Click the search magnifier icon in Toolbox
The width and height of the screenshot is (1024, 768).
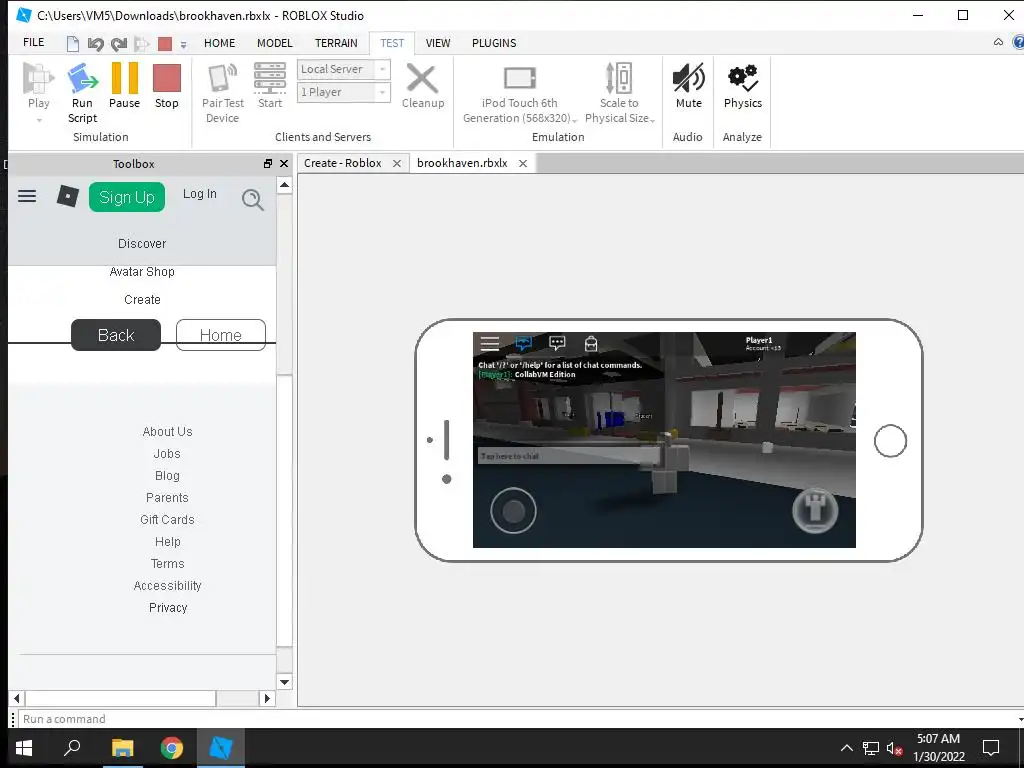[253, 199]
